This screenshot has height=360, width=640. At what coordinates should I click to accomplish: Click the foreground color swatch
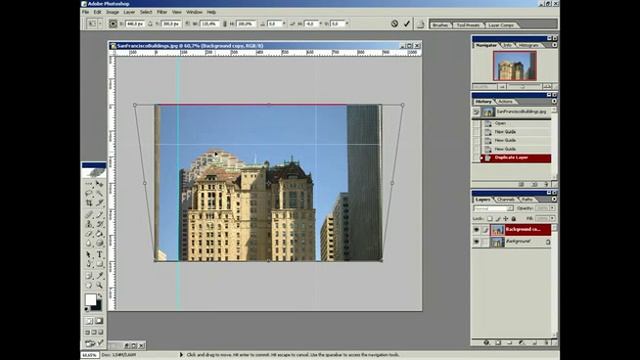point(91,299)
